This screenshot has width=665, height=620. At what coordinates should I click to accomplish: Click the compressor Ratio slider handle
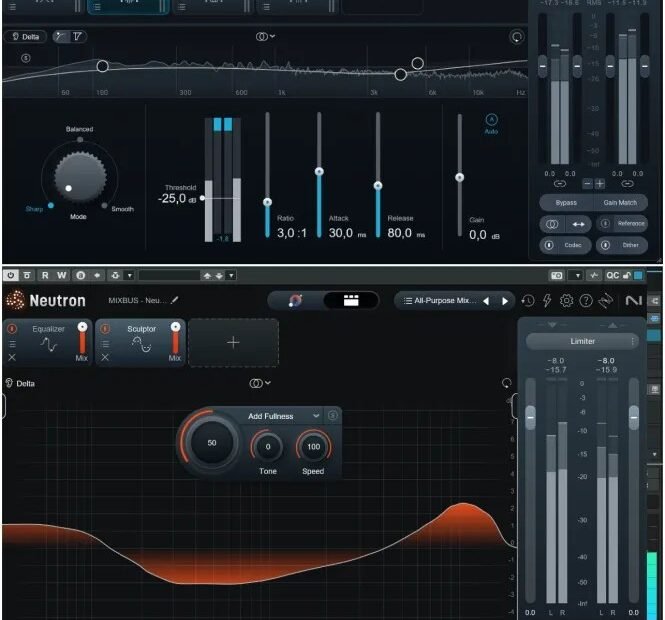[268, 201]
